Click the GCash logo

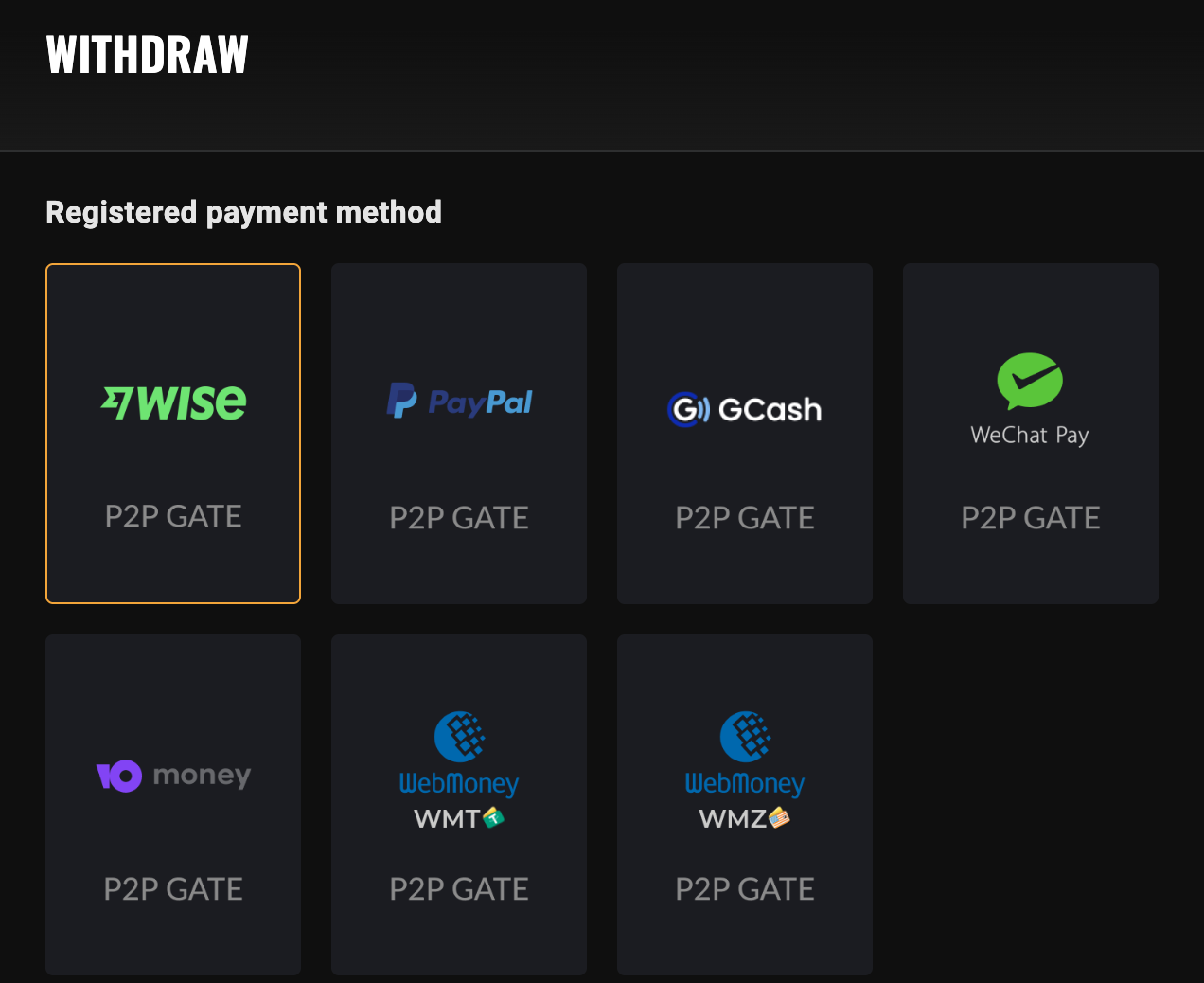[745, 409]
